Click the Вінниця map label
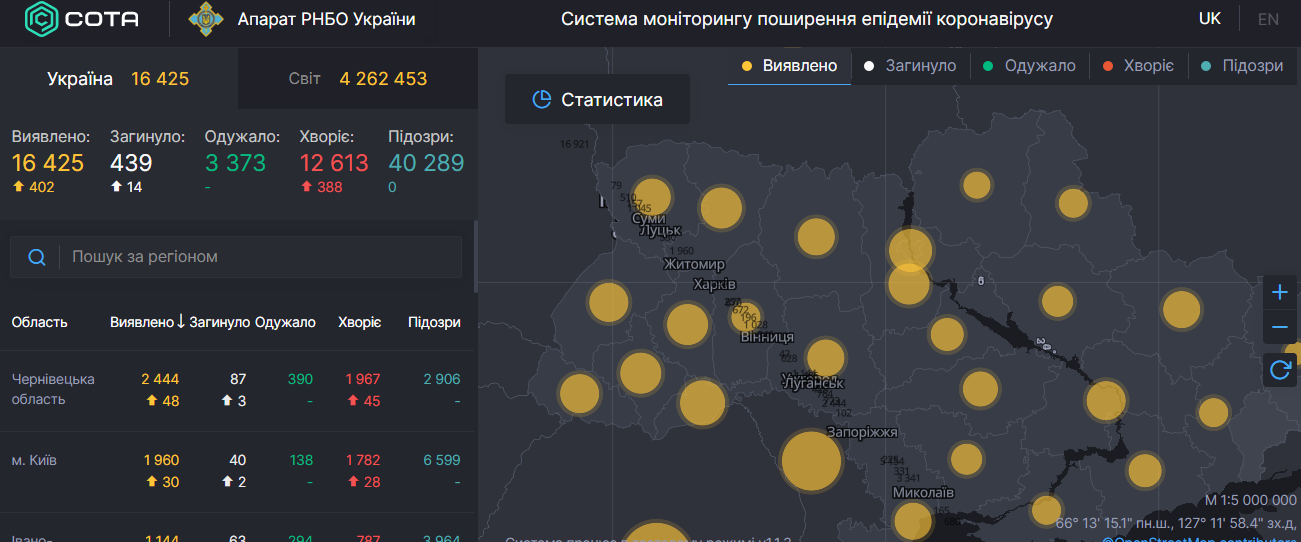The image size is (1301, 542). tap(767, 337)
